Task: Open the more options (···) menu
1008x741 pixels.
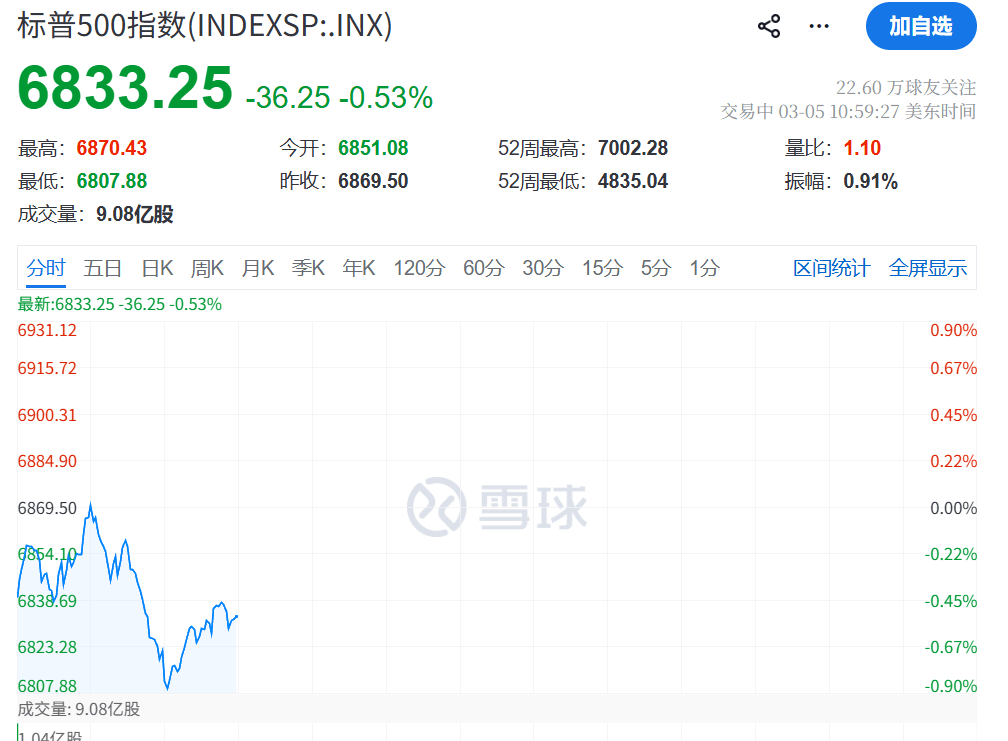Action: click(820, 27)
